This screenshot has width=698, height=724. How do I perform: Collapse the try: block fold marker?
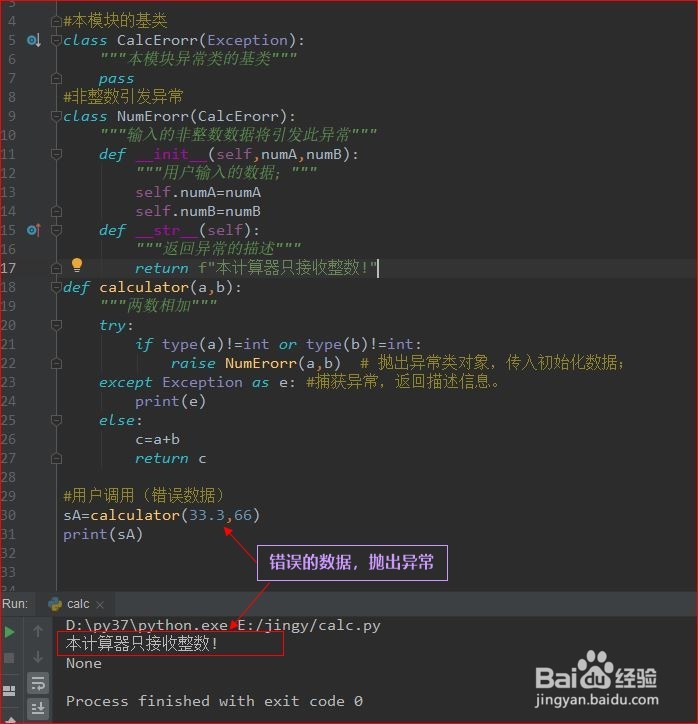coord(56,325)
